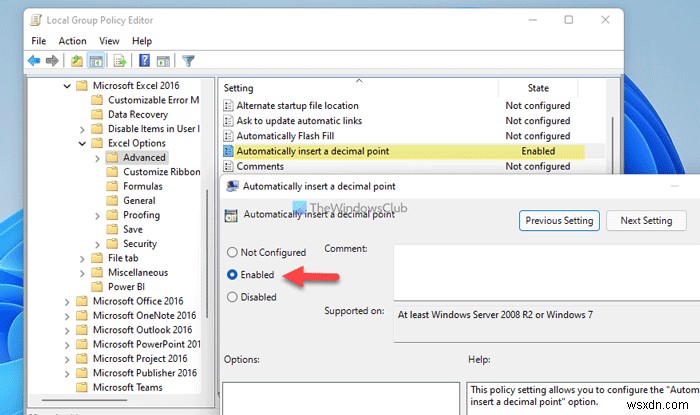This screenshot has width=700, height=415.
Task: Collapse the Excel Options node
Action: [82, 143]
